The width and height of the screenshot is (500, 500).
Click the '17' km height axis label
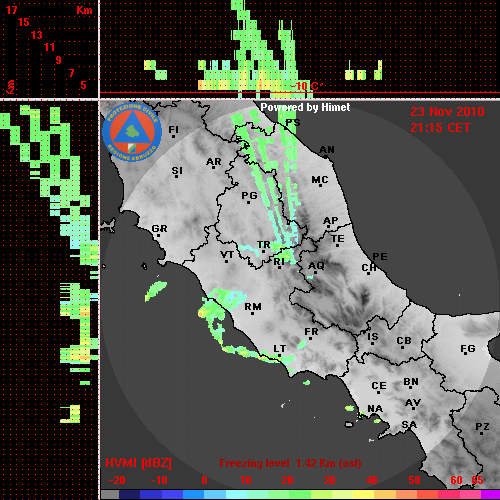tap(11, 10)
